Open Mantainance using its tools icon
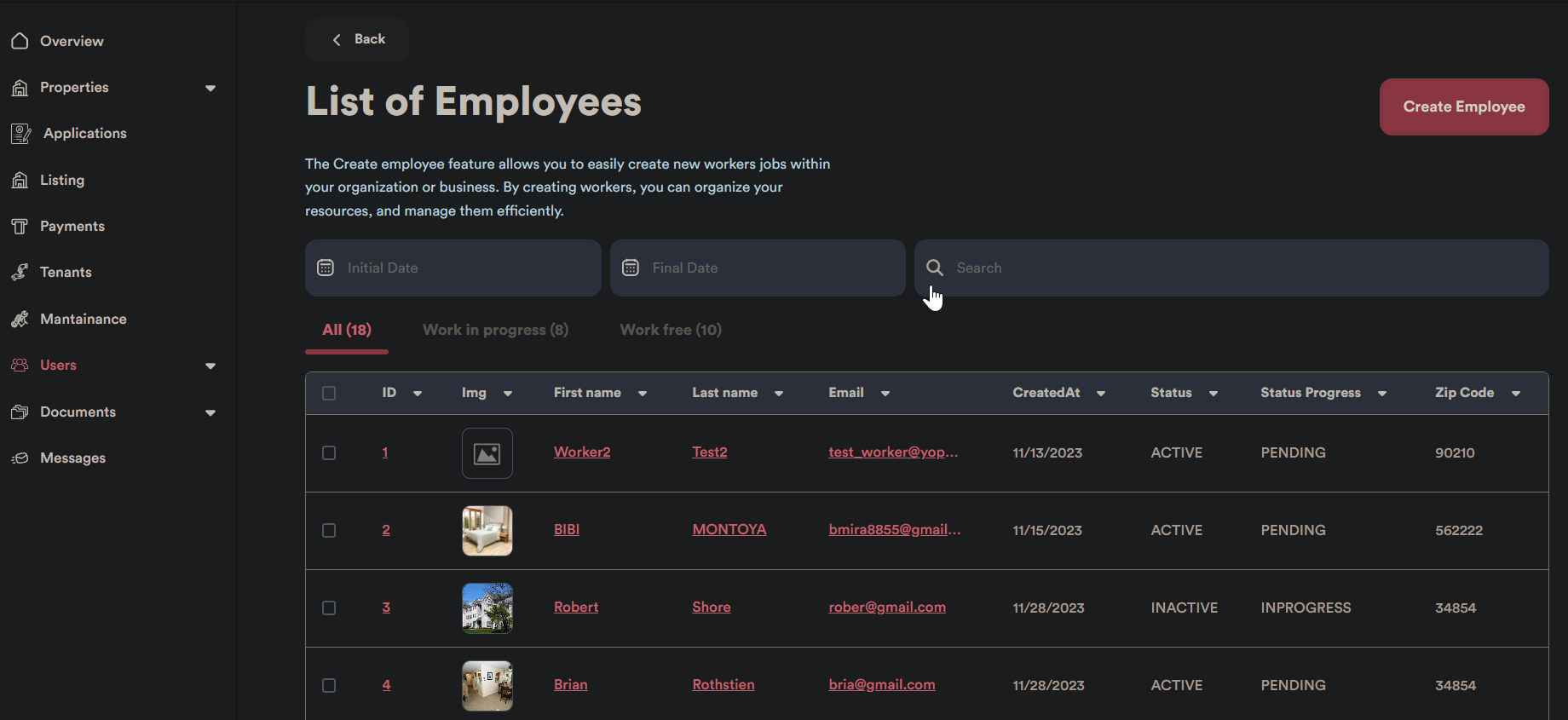 tap(20, 320)
